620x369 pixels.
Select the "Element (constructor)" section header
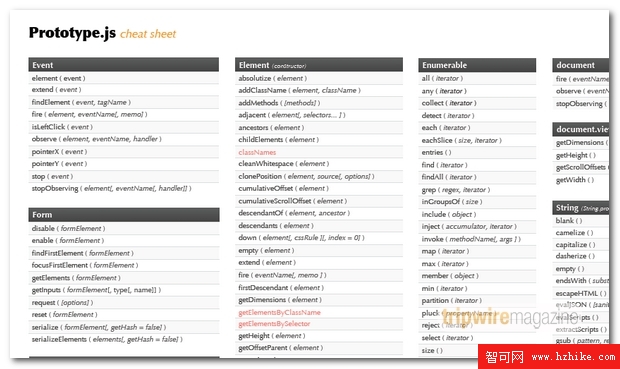click(319, 65)
